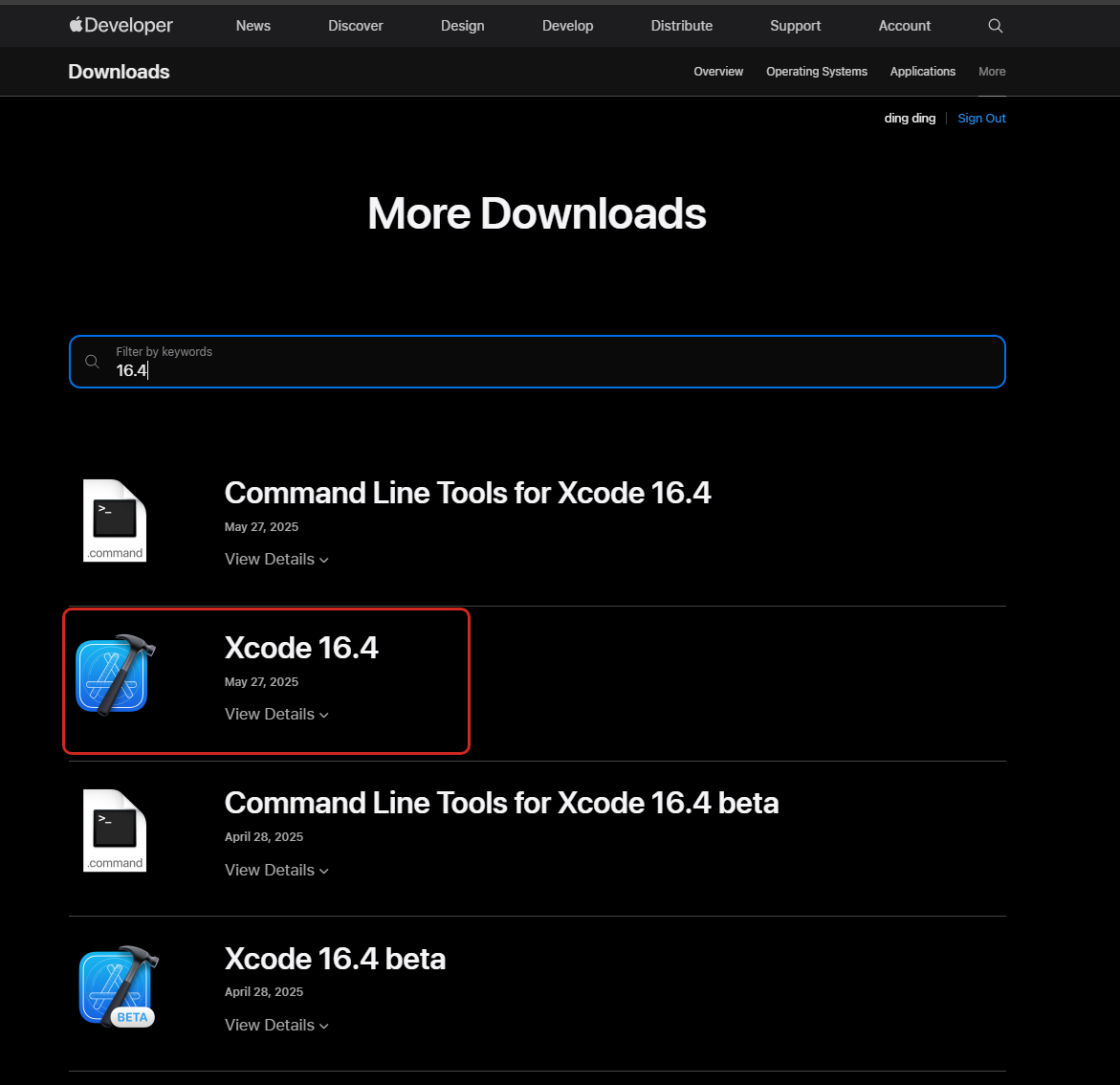
Task: Open the Operating Systems section
Action: click(816, 72)
